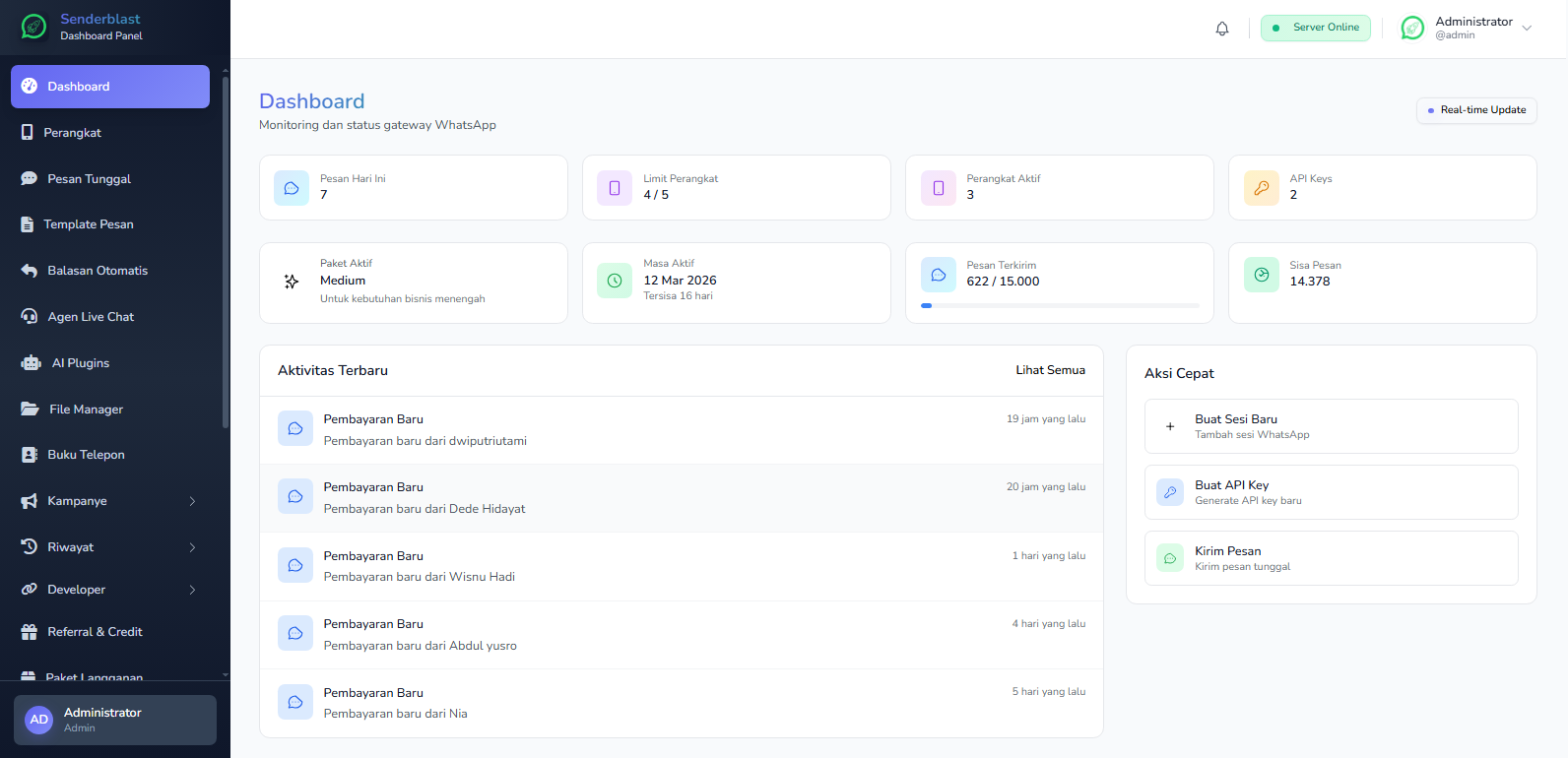Toggle the Real-time Update indicator

(x=1475, y=110)
